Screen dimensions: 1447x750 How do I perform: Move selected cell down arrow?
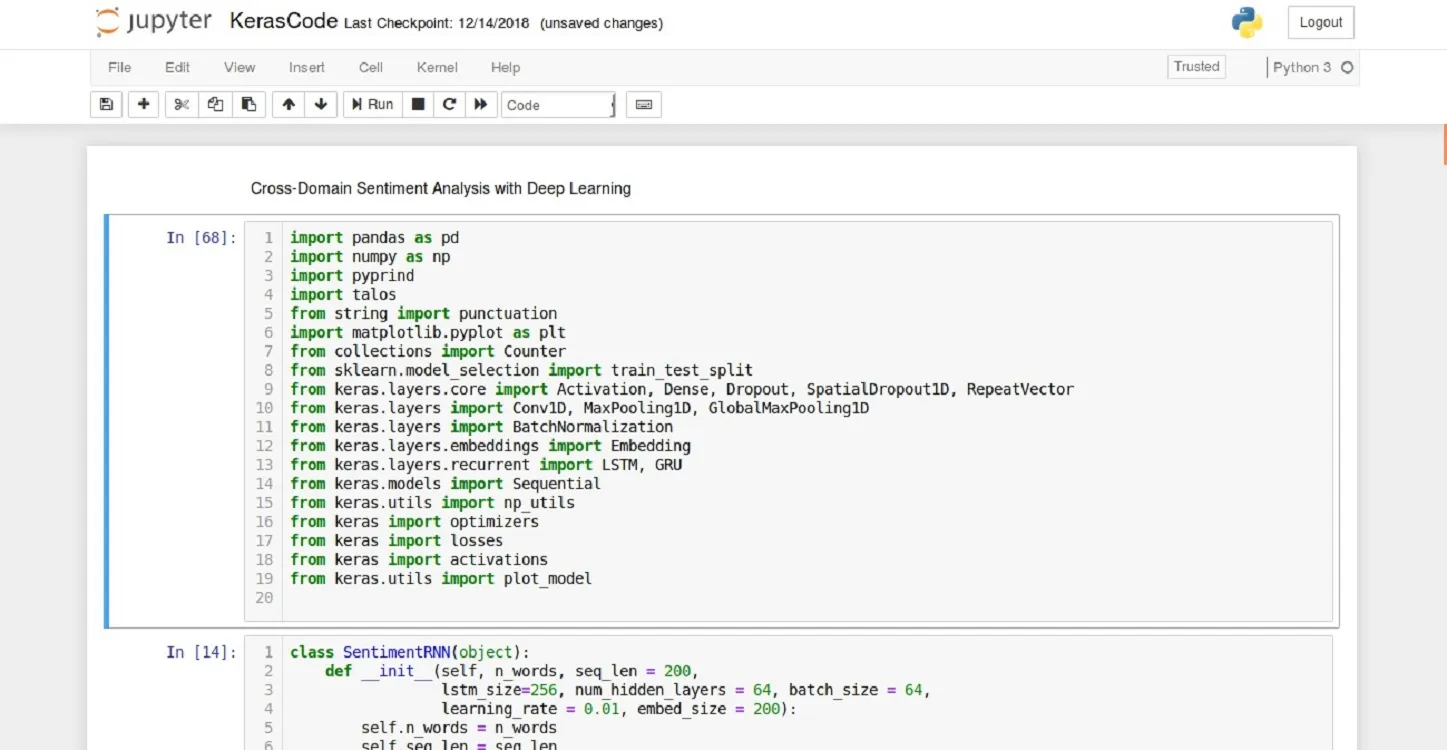(320, 104)
